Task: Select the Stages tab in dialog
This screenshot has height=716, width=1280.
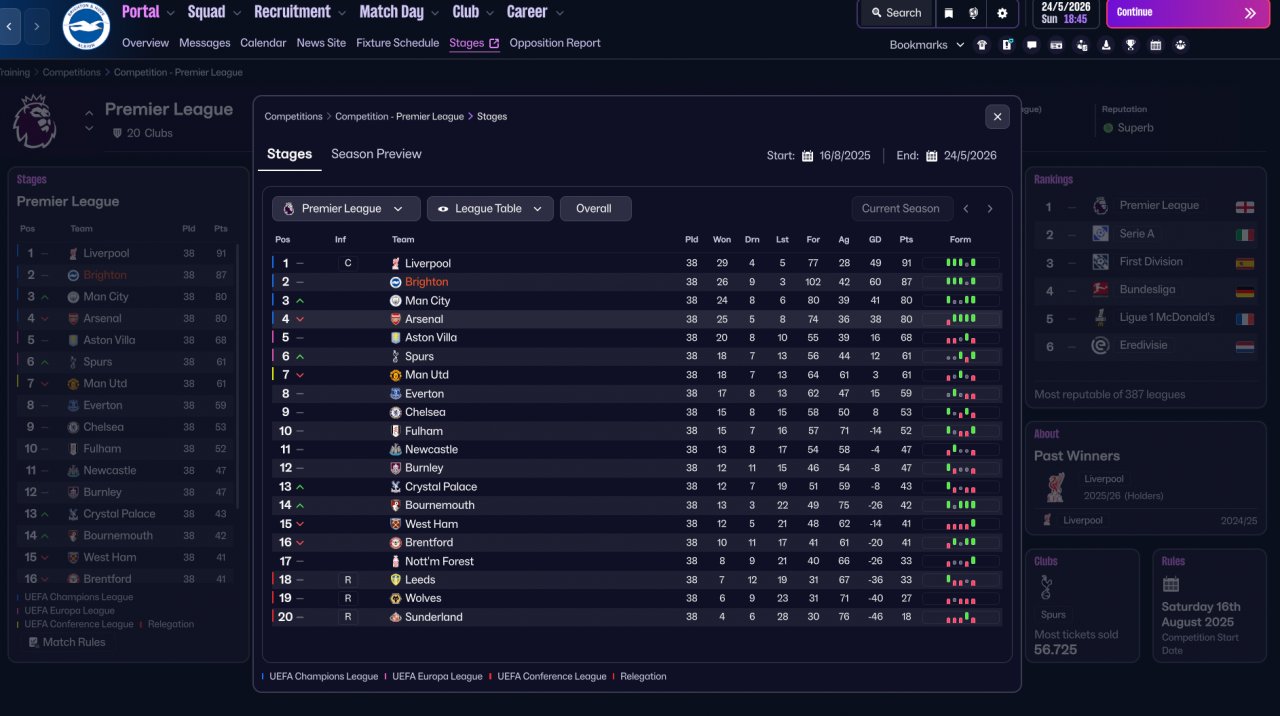Action: (289, 154)
